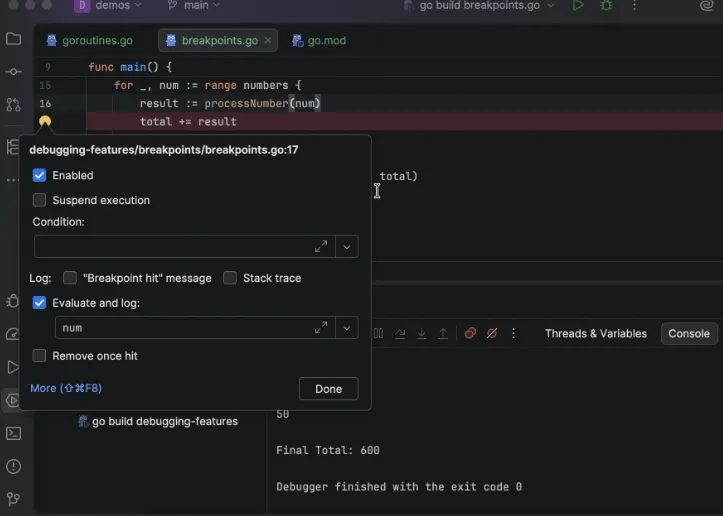Open the Commit tool window icon

[x=13, y=71]
